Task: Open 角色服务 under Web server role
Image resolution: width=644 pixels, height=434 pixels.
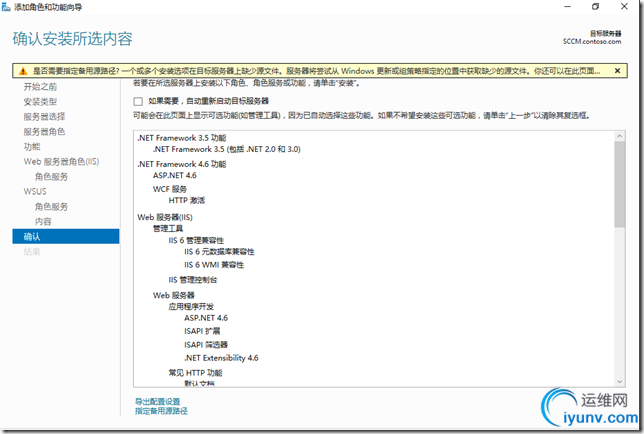Action: click(x=51, y=177)
